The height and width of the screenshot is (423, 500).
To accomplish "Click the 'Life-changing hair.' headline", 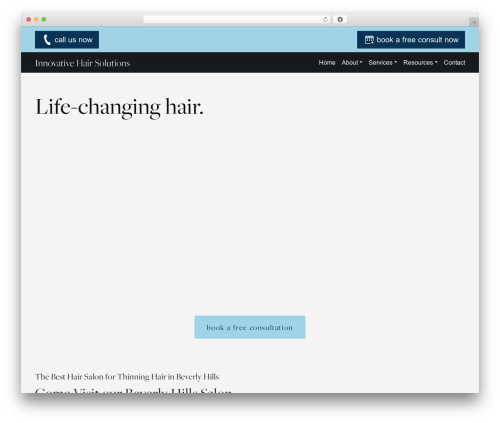I will point(119,108).
